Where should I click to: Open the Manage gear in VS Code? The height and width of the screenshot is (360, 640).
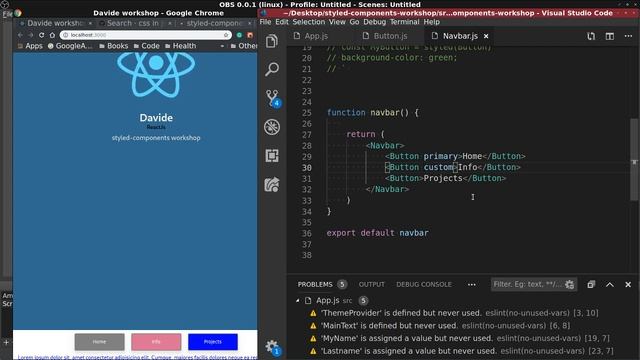coord(272,347)
